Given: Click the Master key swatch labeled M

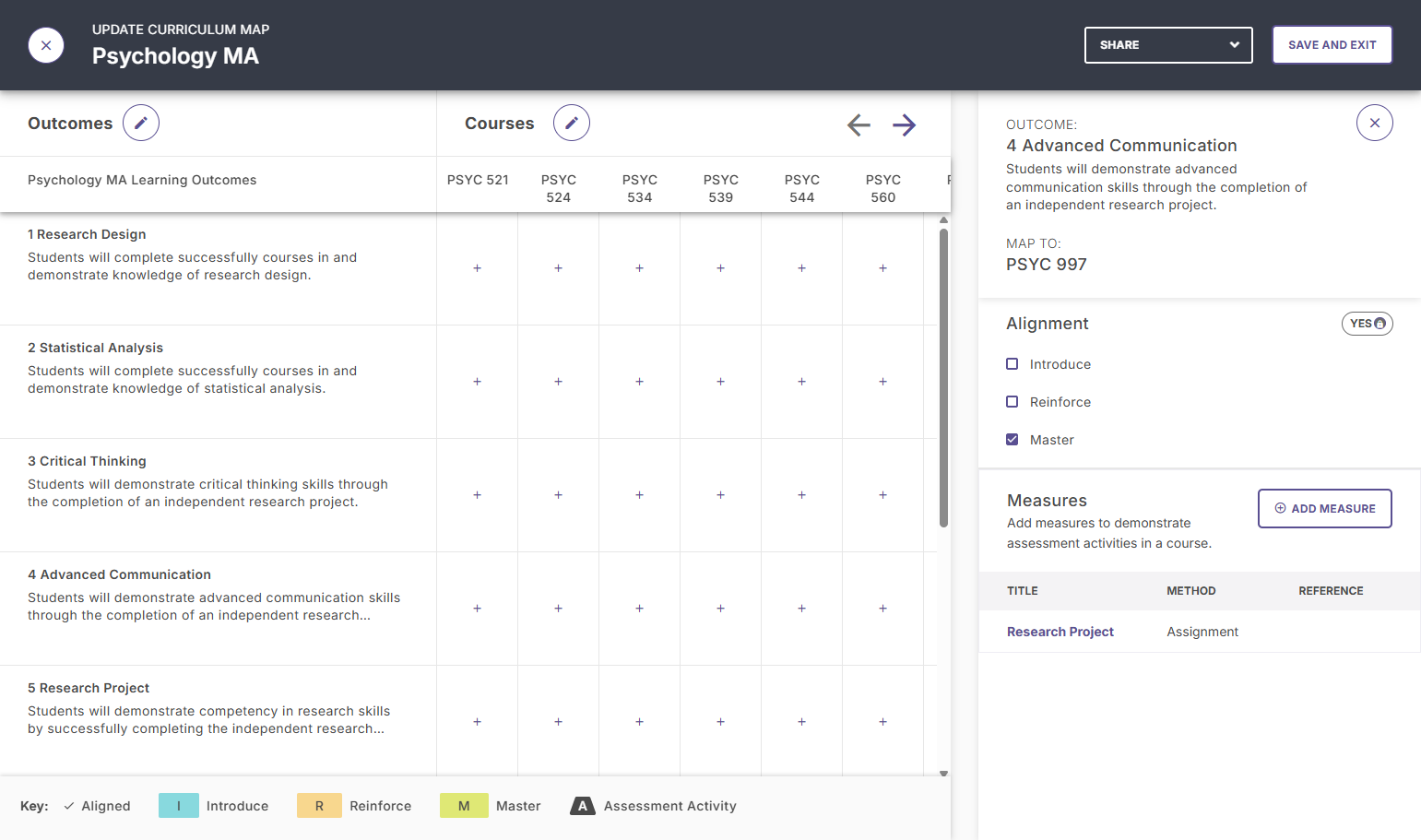Looking at the screenshot, I should point(464,806).
